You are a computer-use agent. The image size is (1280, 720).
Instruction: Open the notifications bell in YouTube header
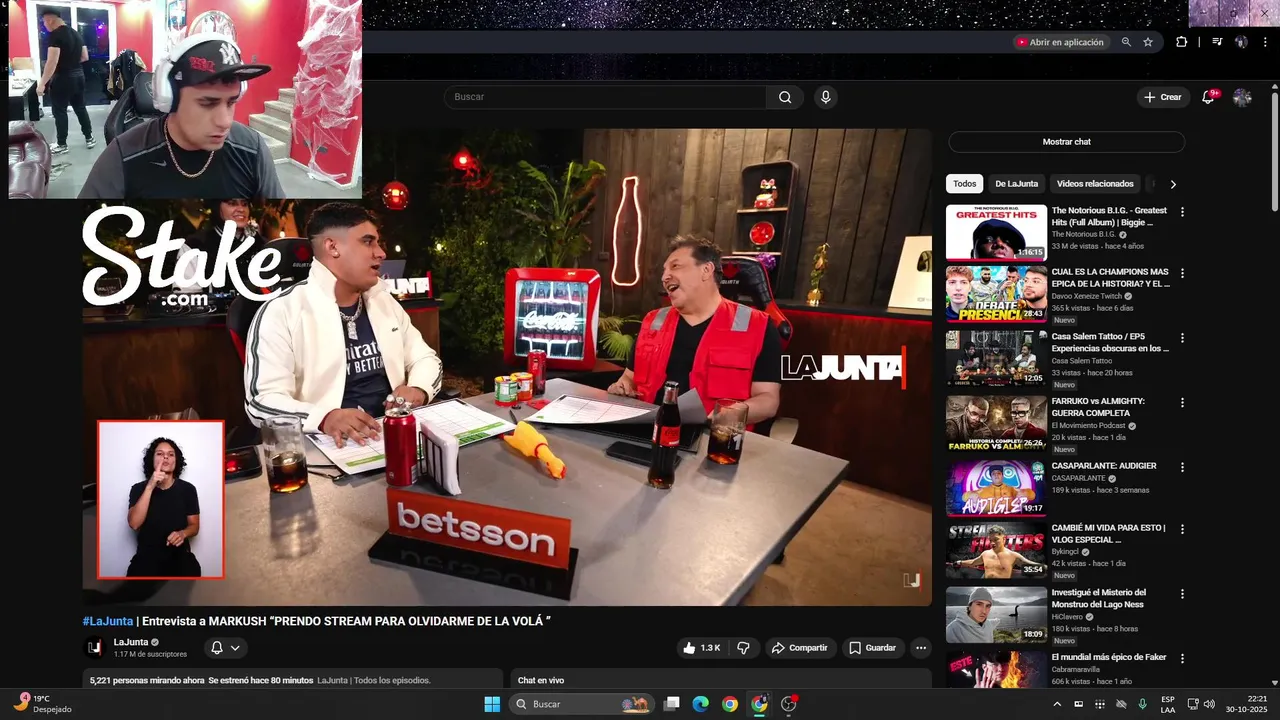coord(1208,97)
